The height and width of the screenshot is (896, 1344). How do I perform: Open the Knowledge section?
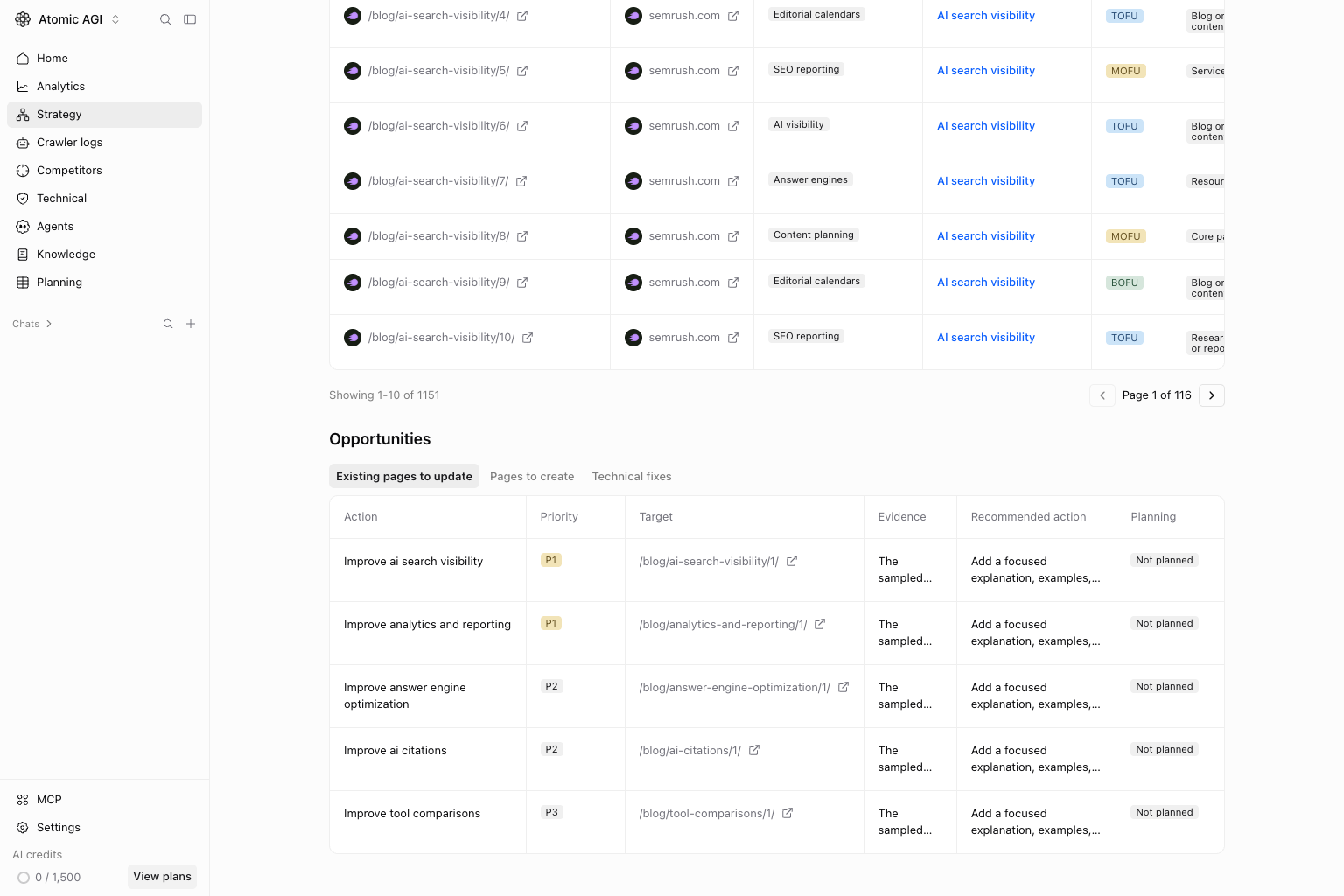[x=104, y=255]
